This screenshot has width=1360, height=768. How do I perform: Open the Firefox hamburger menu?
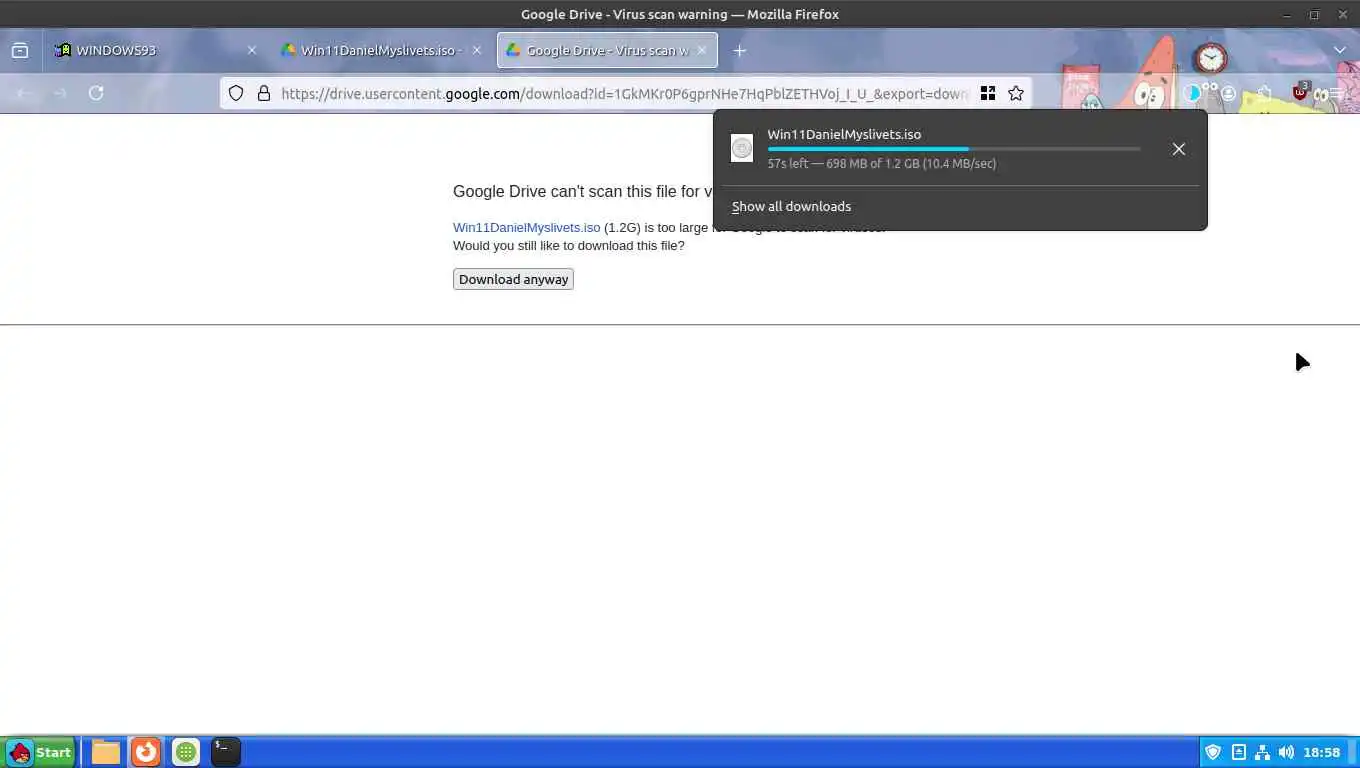click(x=1336, y=93)
